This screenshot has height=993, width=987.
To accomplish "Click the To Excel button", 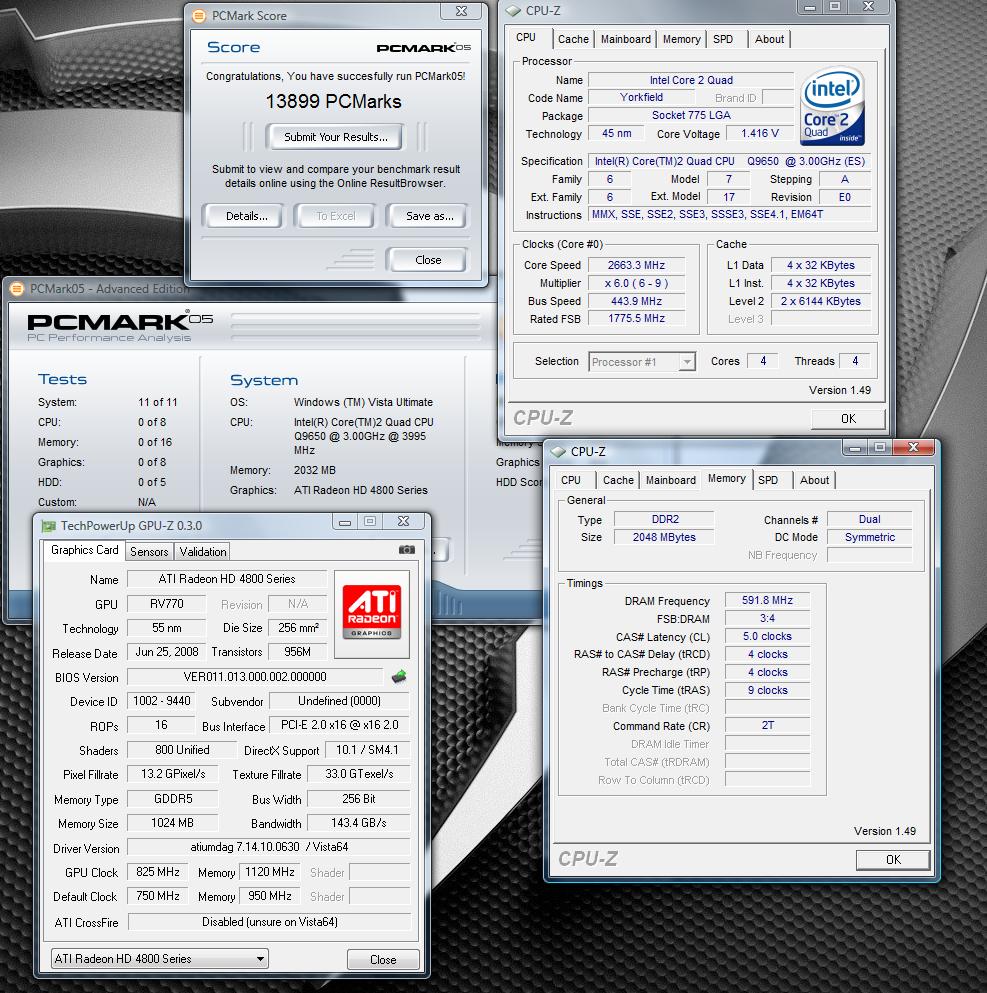I will [x=336, y=216].
